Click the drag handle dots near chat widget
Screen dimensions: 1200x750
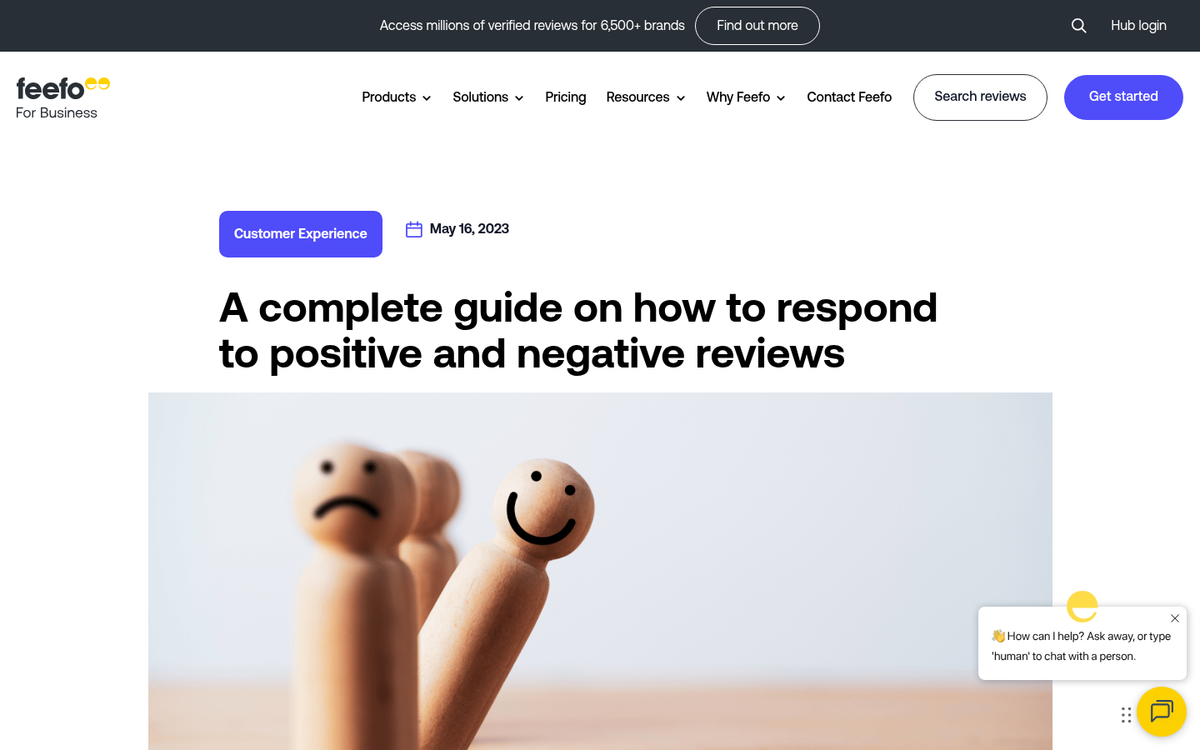click(1125, 715)
